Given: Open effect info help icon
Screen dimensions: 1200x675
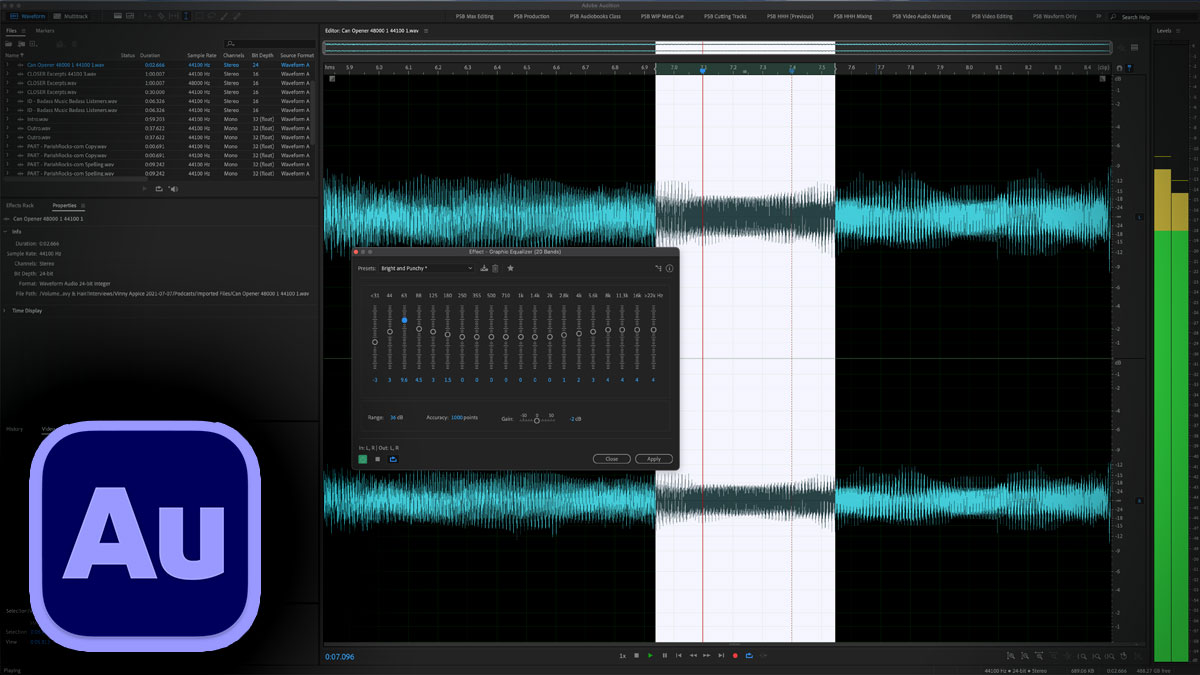Looking at the screenshot, I should [669, 268].
